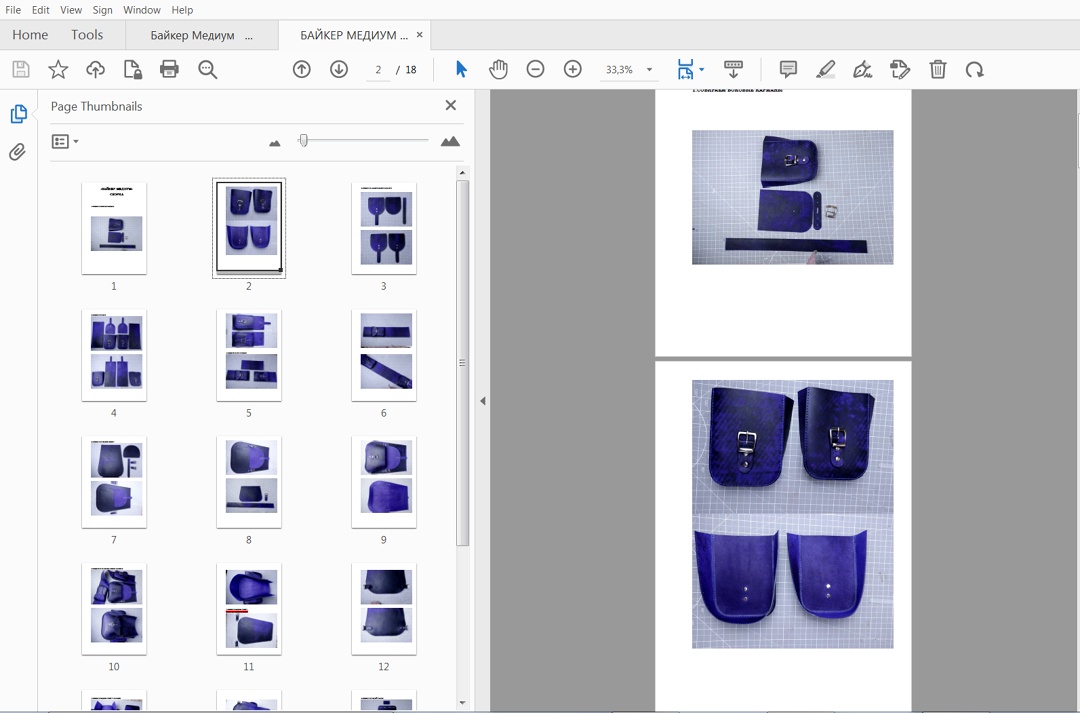Select page 5 thumbnail
The height and width of the screenshot is (713, 1080).
[x=249, y=356]
